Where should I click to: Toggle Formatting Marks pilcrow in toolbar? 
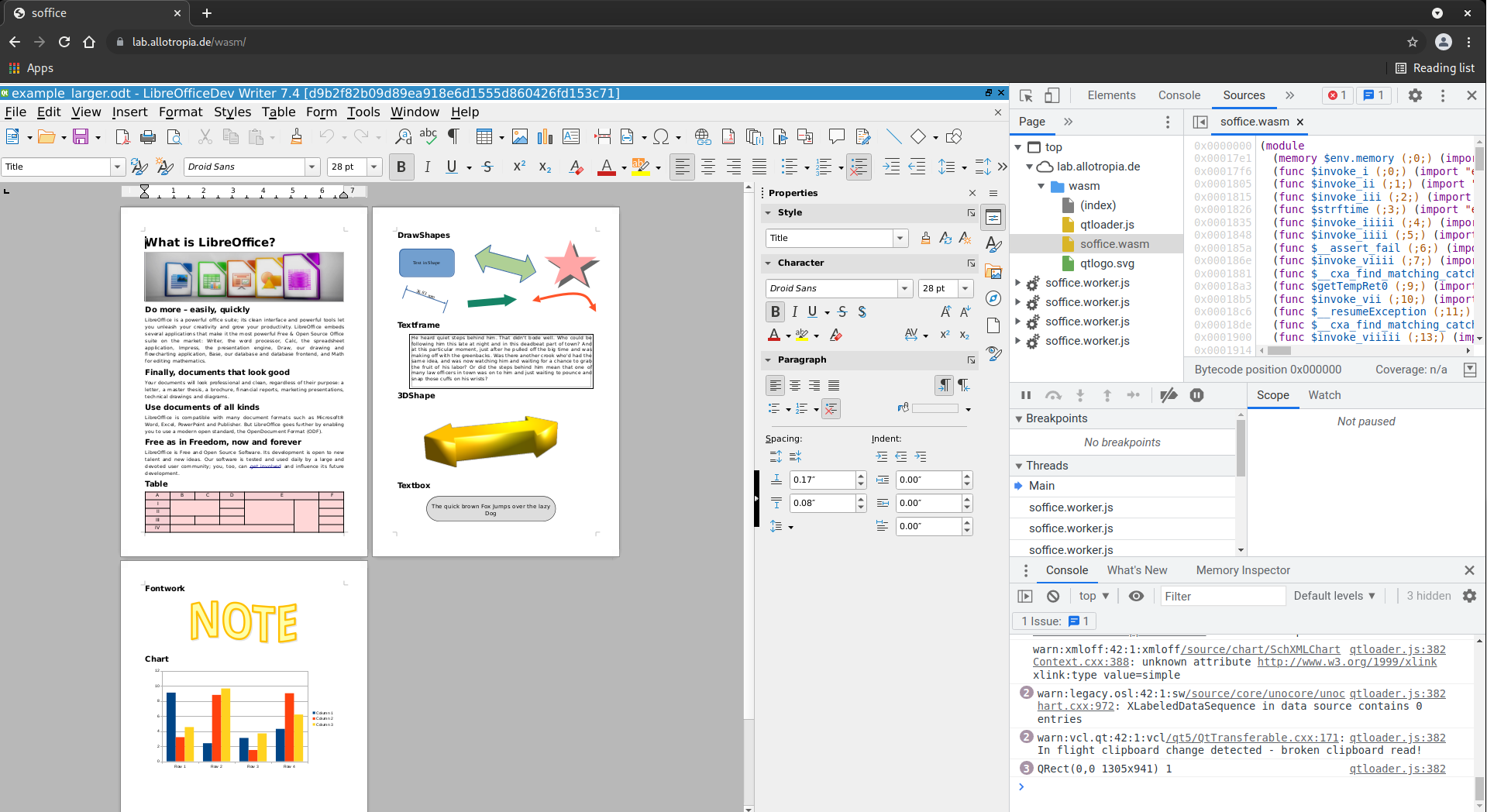[x=453, y=136]
